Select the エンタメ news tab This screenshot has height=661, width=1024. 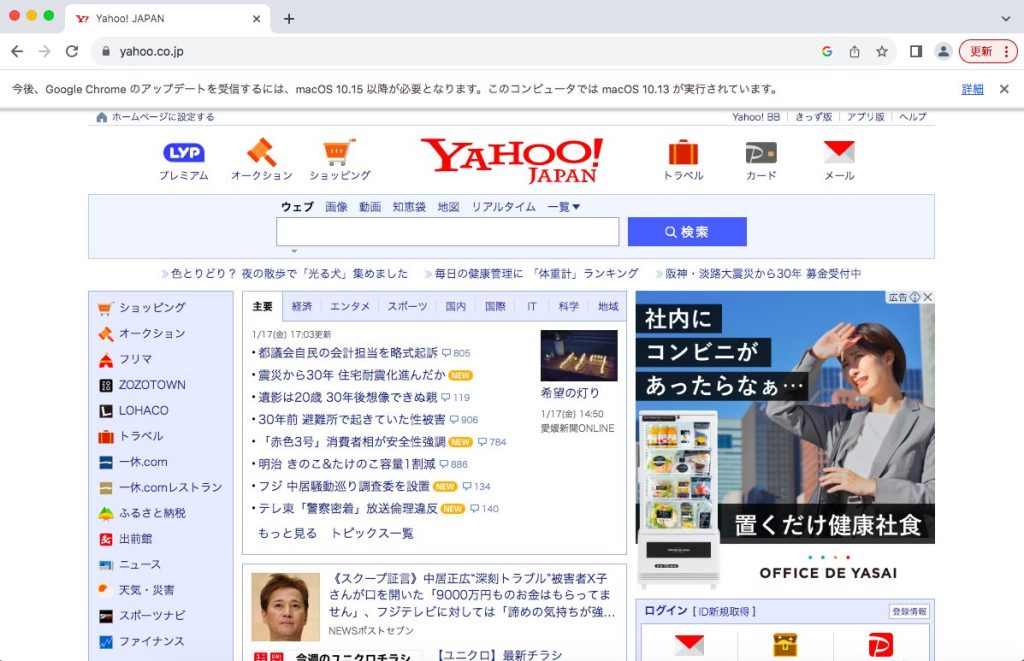click(x=350, y=306)
